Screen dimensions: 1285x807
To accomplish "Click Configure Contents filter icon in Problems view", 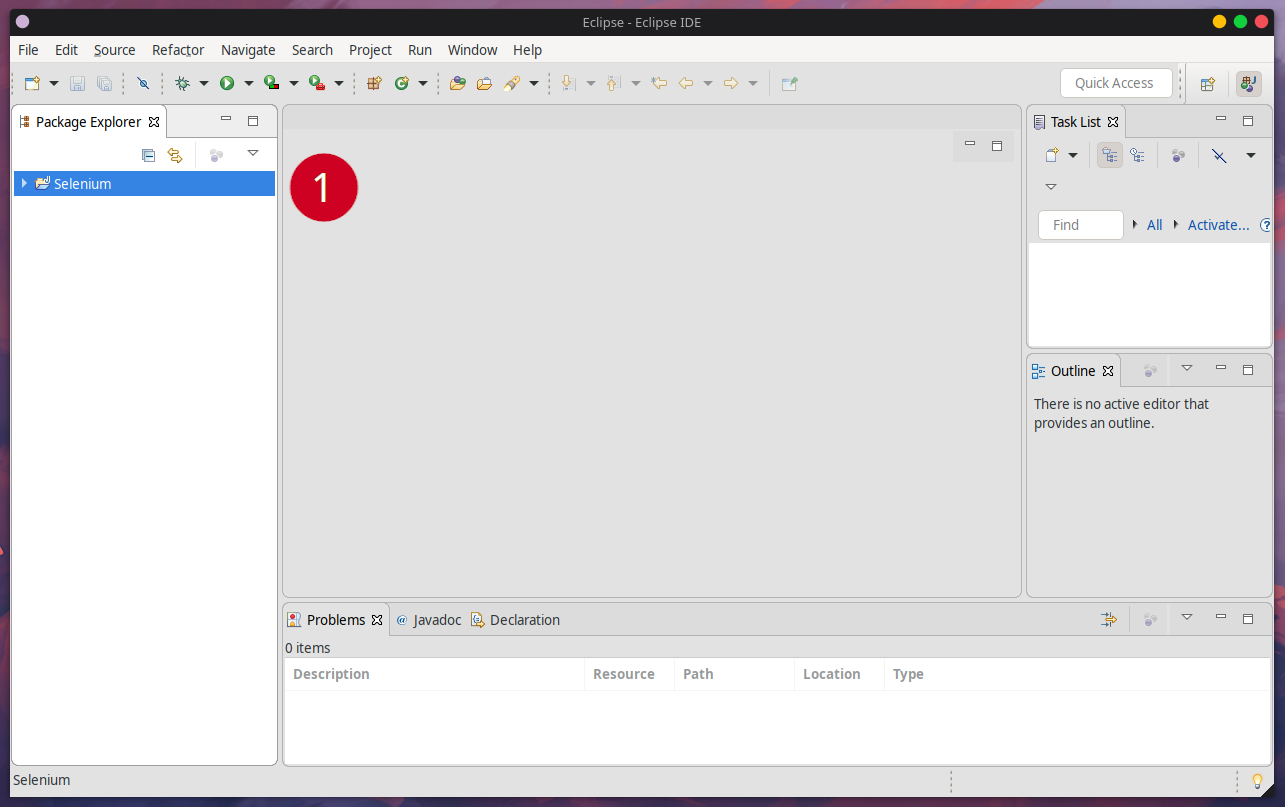I will (1109, 620).
